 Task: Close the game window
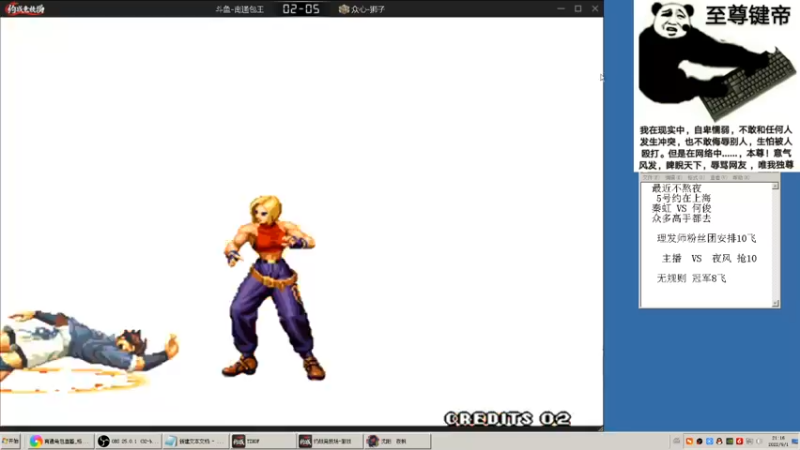[x=595, y=9]
